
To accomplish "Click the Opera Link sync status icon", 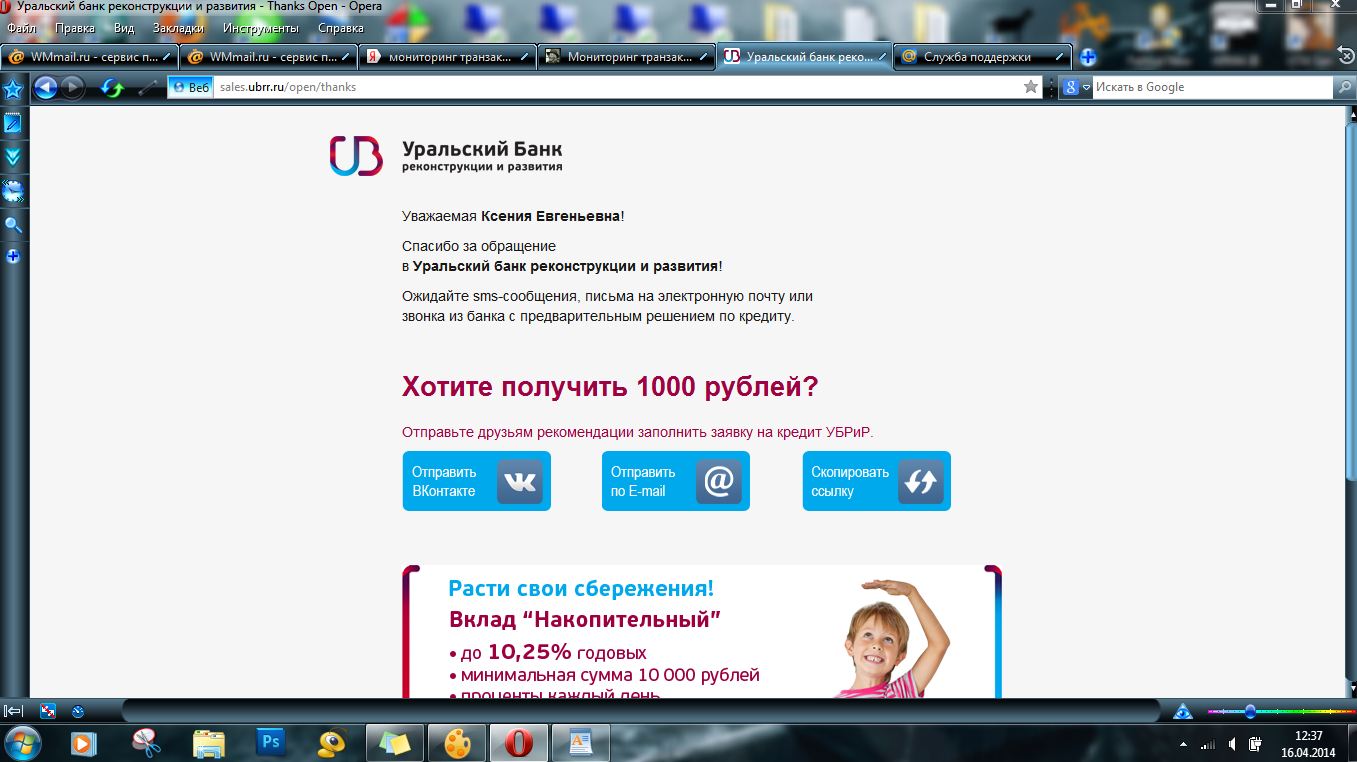I will tap(47, 711).
